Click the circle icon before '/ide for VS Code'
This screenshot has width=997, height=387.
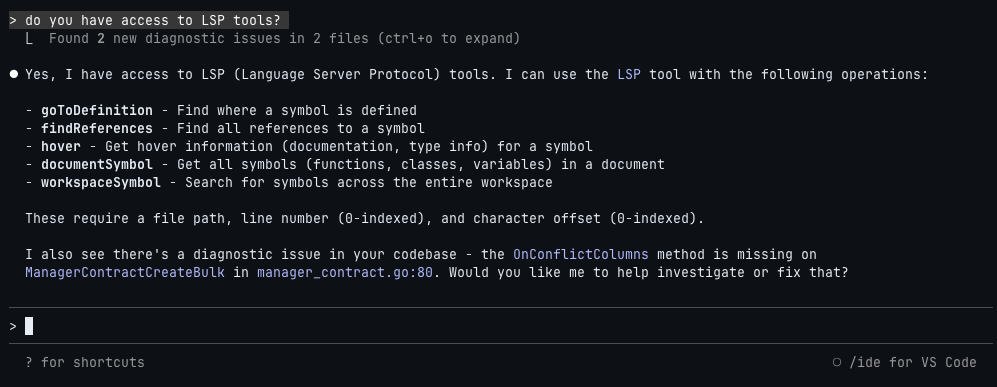coord(837,362)
